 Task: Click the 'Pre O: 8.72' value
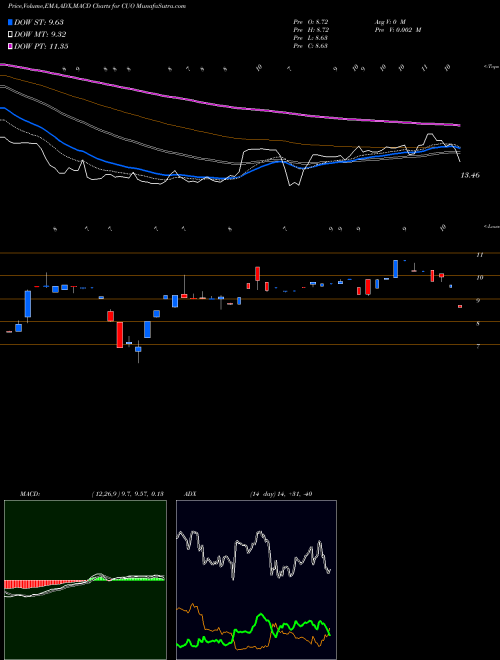pos(311,21)
